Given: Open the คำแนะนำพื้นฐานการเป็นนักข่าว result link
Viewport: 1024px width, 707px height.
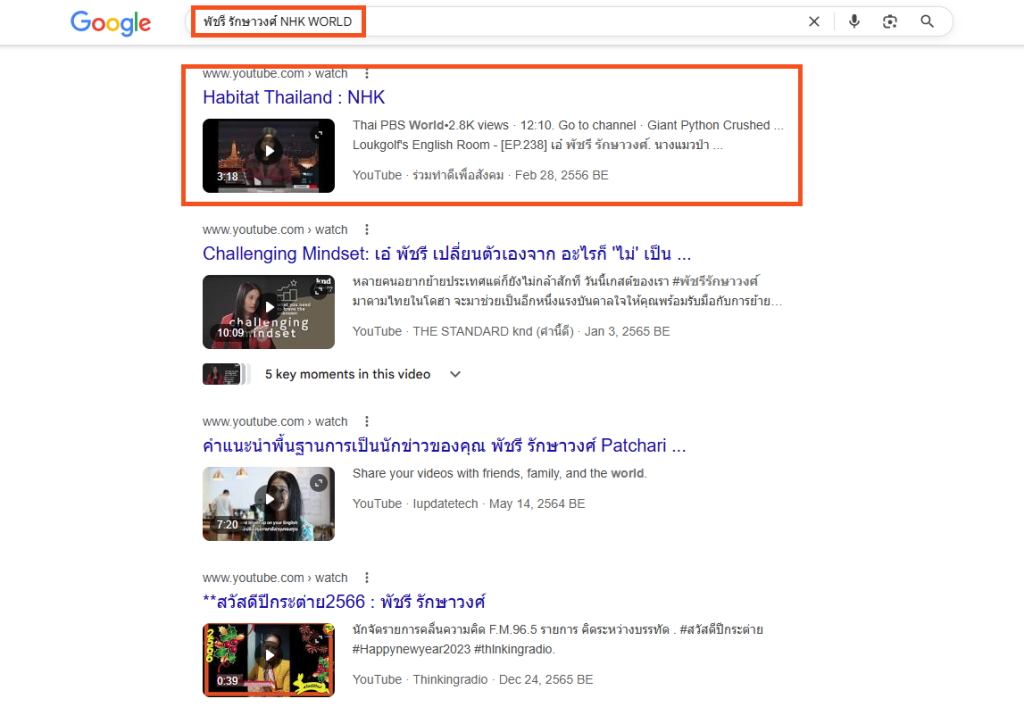Looking at the screenshot, I should pos(444,445).
